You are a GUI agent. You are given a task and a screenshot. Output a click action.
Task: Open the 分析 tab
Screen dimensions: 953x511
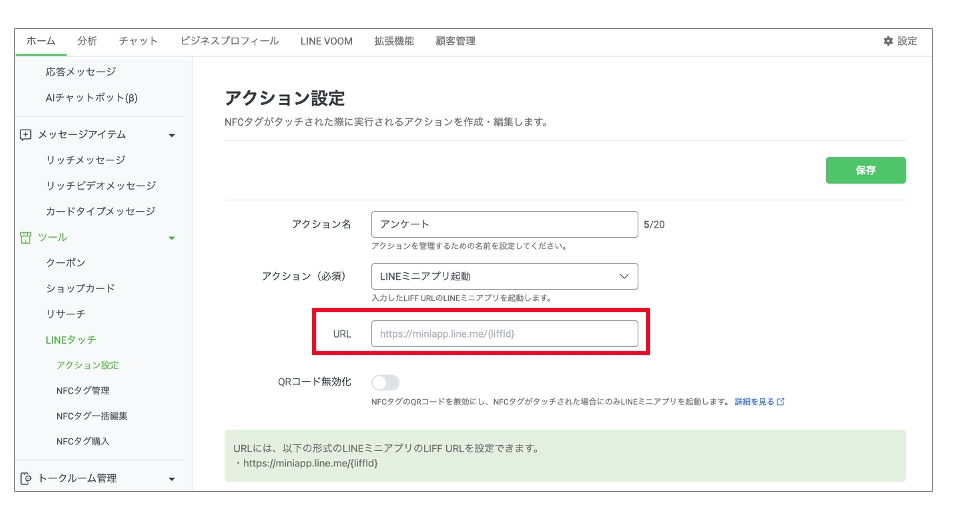pos(87,41)
